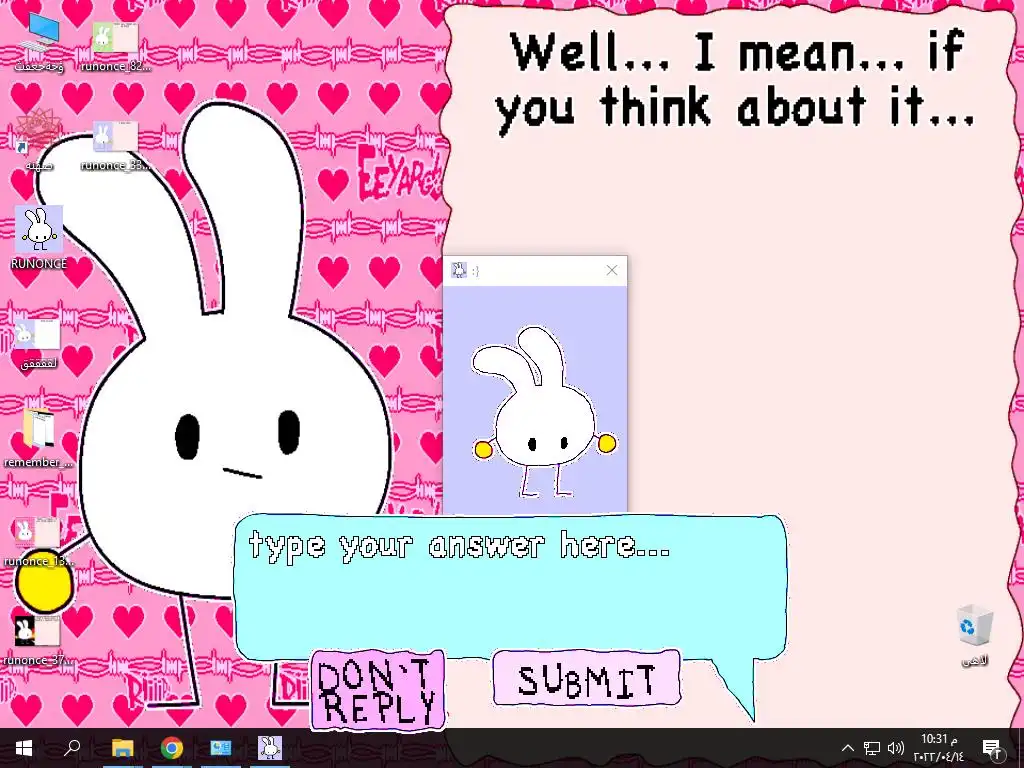Click the SUBMIT button

click(586, 679)
